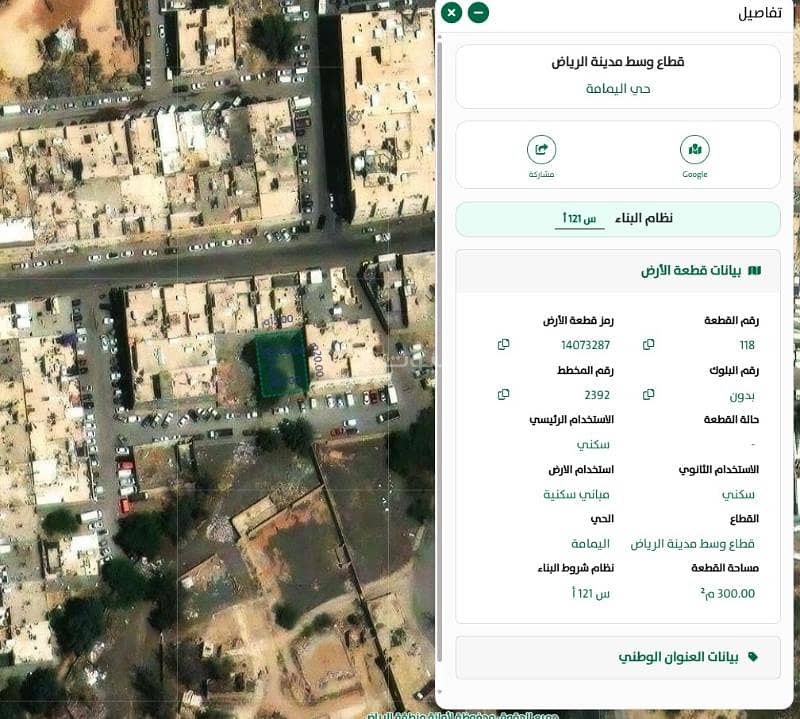Copy the land parcel code 14073287

503,345
